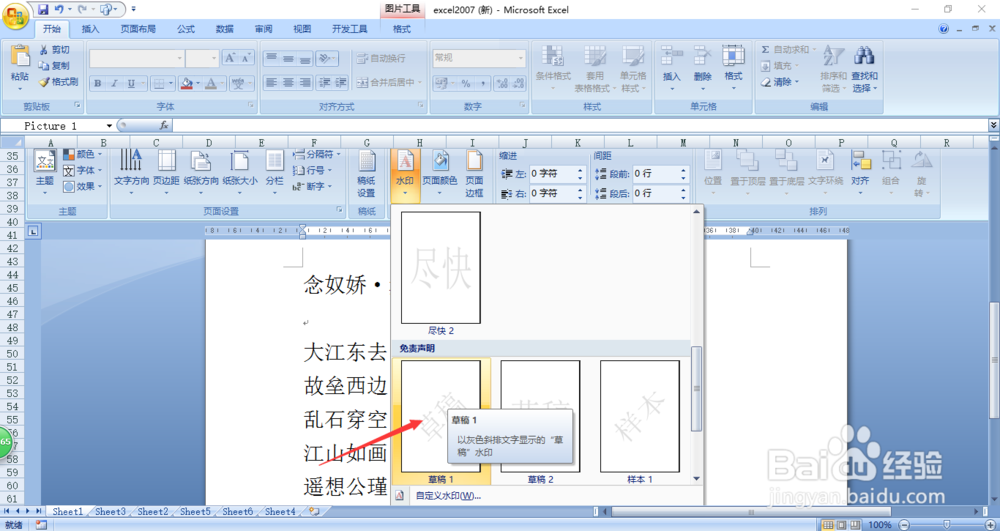Apply comma style number format
Viewport: 1000px width, 531px height.
click(482, 84)
